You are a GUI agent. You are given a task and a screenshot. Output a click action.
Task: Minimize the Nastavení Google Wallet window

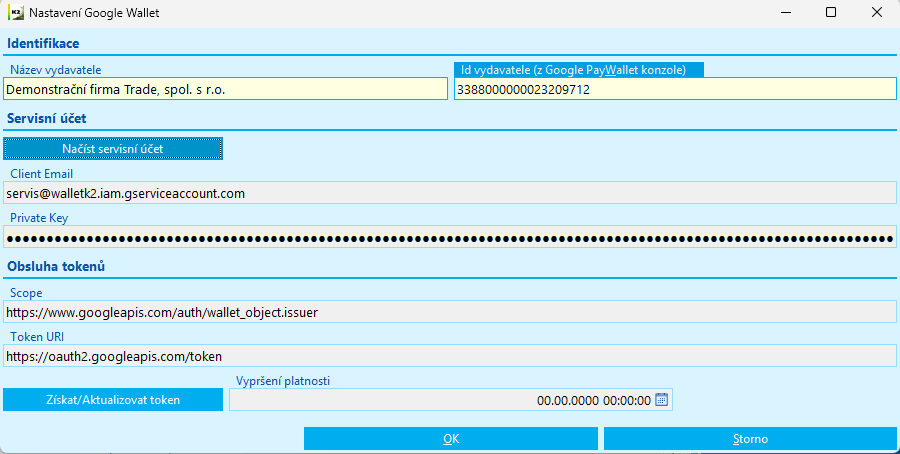coord(786,12)
